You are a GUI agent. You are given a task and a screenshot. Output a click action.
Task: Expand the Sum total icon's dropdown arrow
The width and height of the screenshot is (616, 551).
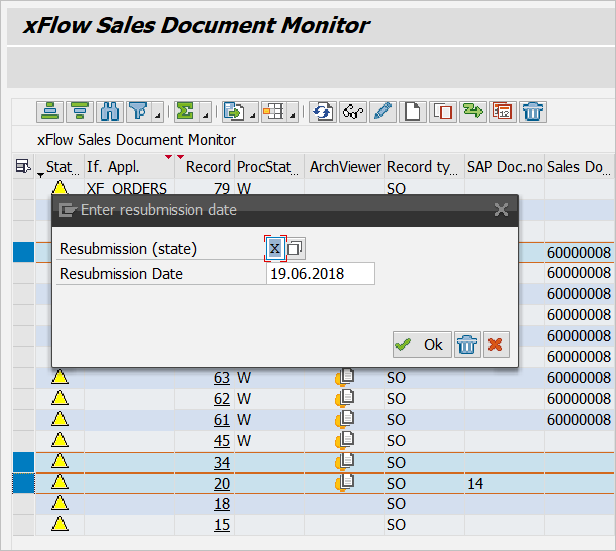pyautogui.click(x=205, y=114)
